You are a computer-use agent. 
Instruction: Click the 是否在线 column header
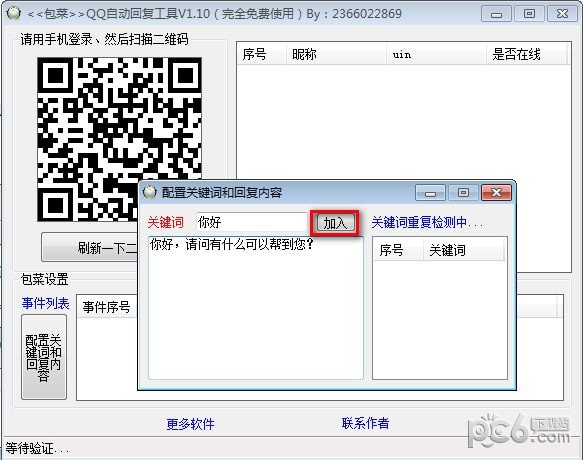point(526,54)
